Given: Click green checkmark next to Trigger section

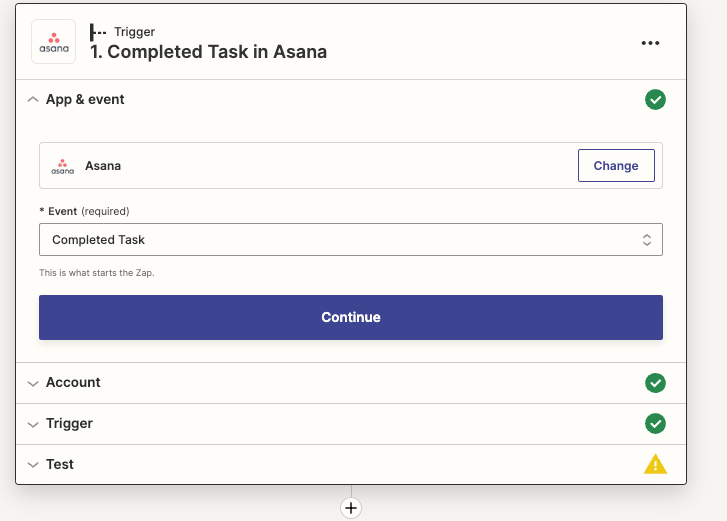Looking at the screenshot, I should [x=655, y=424].
